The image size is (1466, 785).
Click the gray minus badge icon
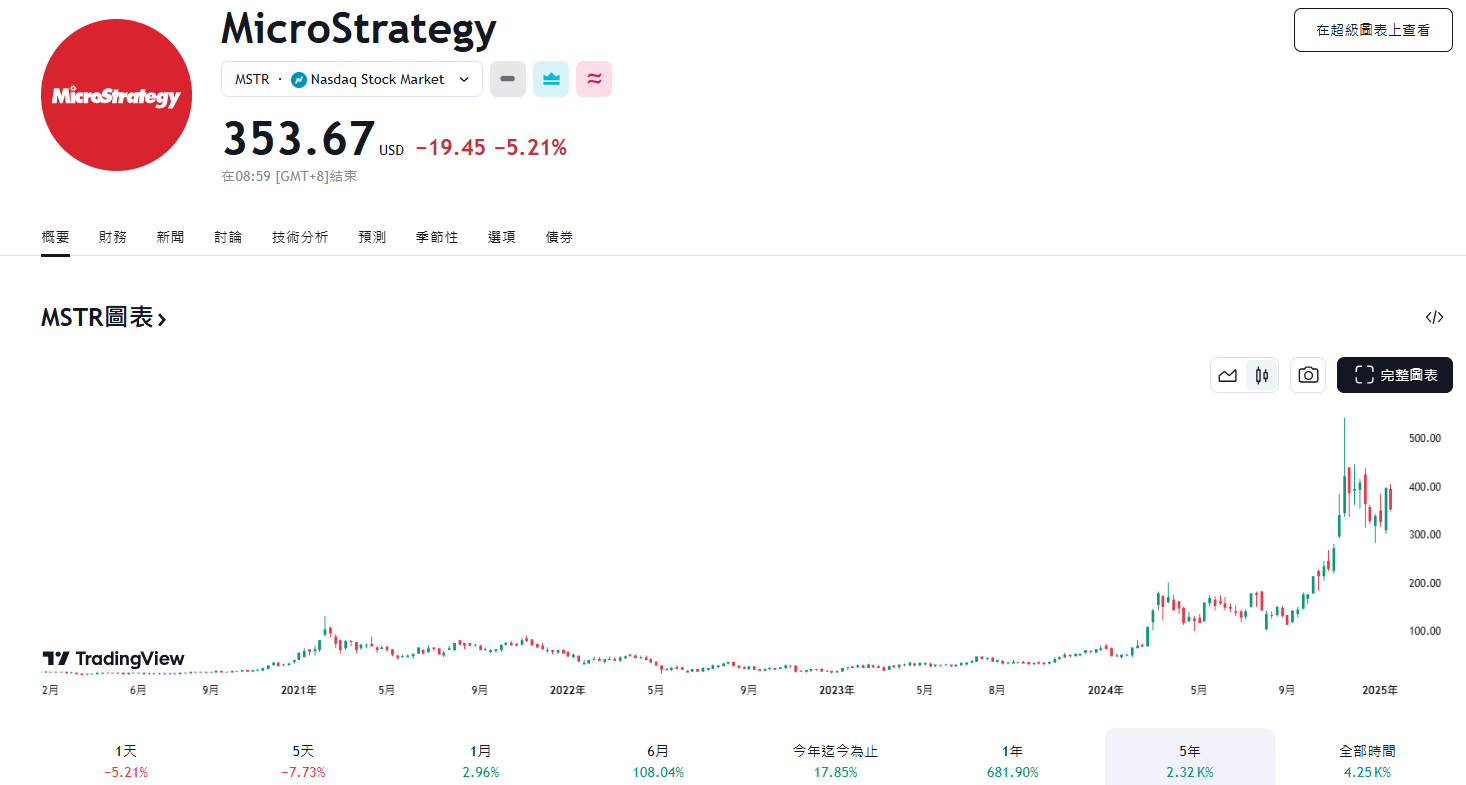coord(507,78)
